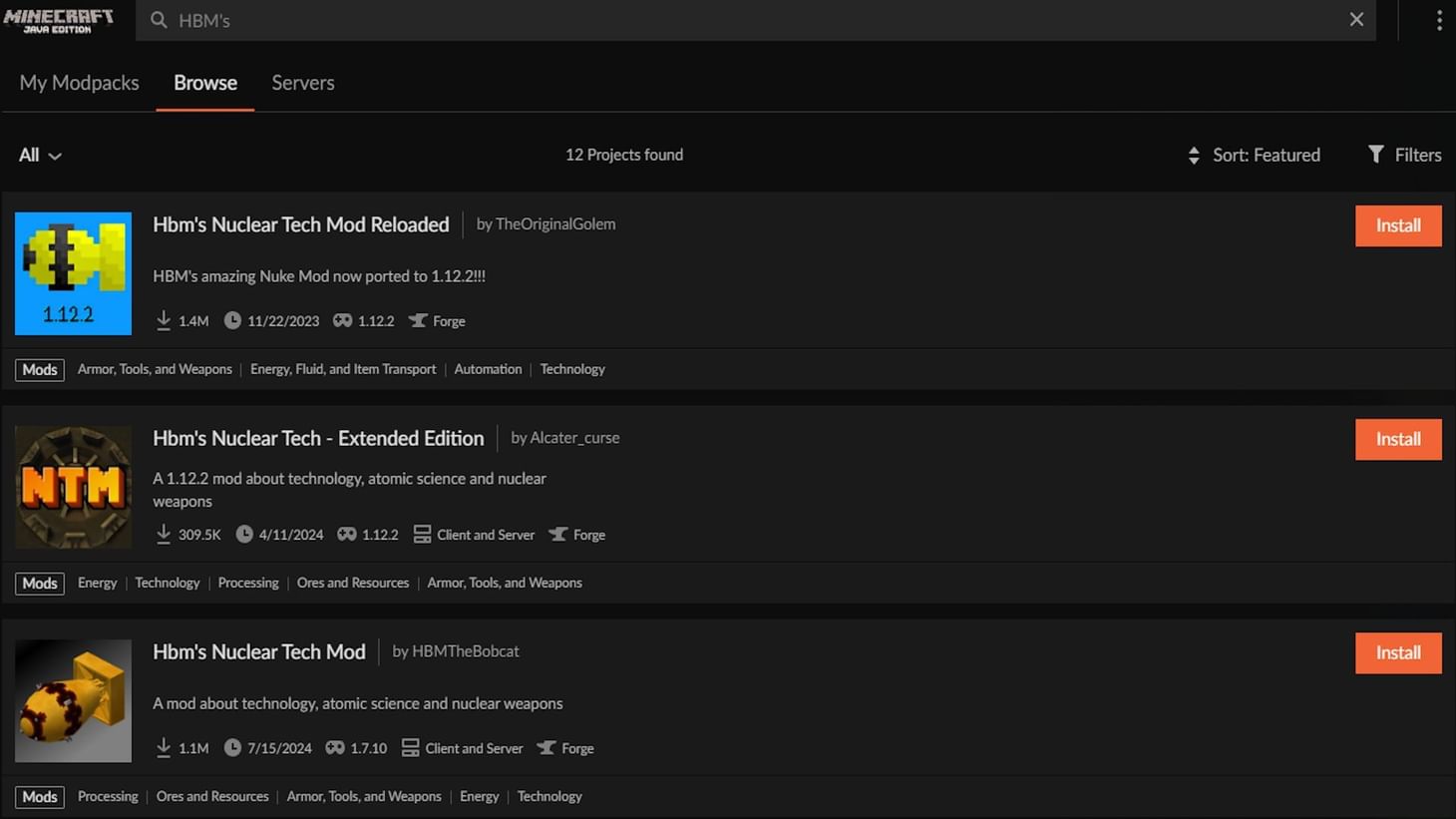Open the NTM Extended Edition thumbnail
Image resolution: width=1456 pixels, height=819 pixels.
73,487
